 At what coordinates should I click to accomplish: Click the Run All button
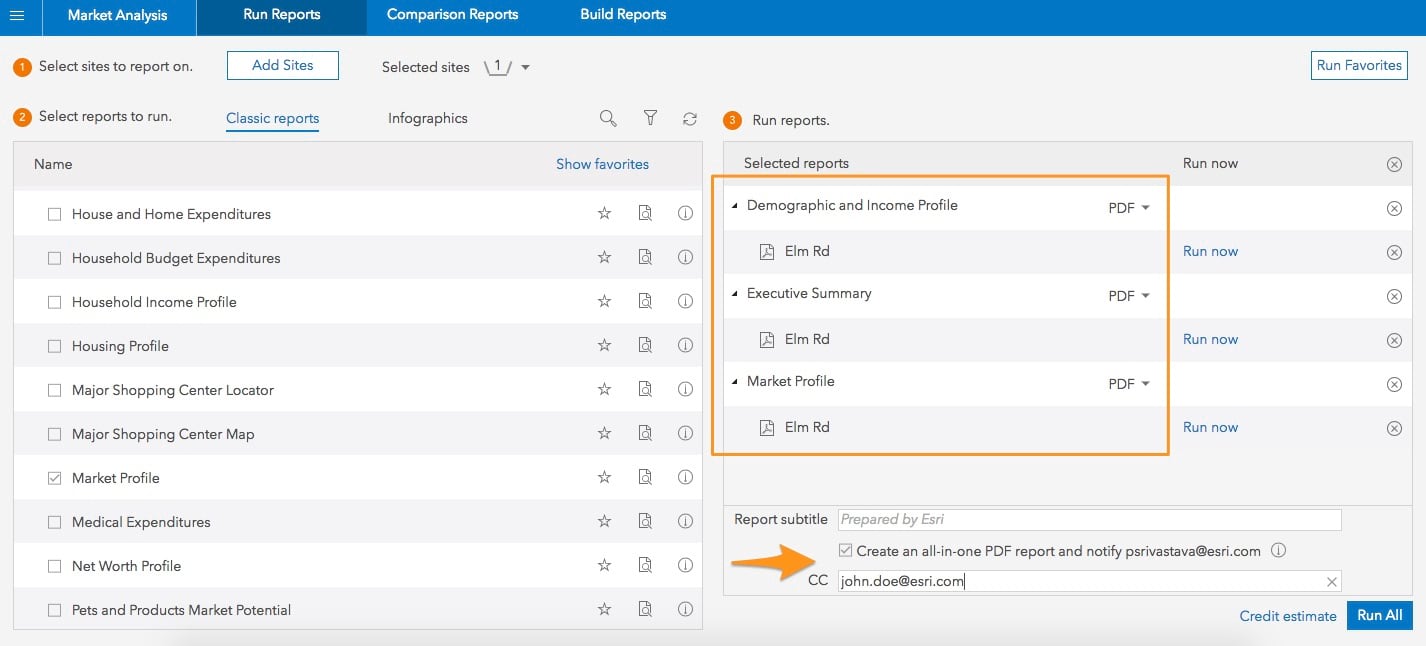(1379, 615)
